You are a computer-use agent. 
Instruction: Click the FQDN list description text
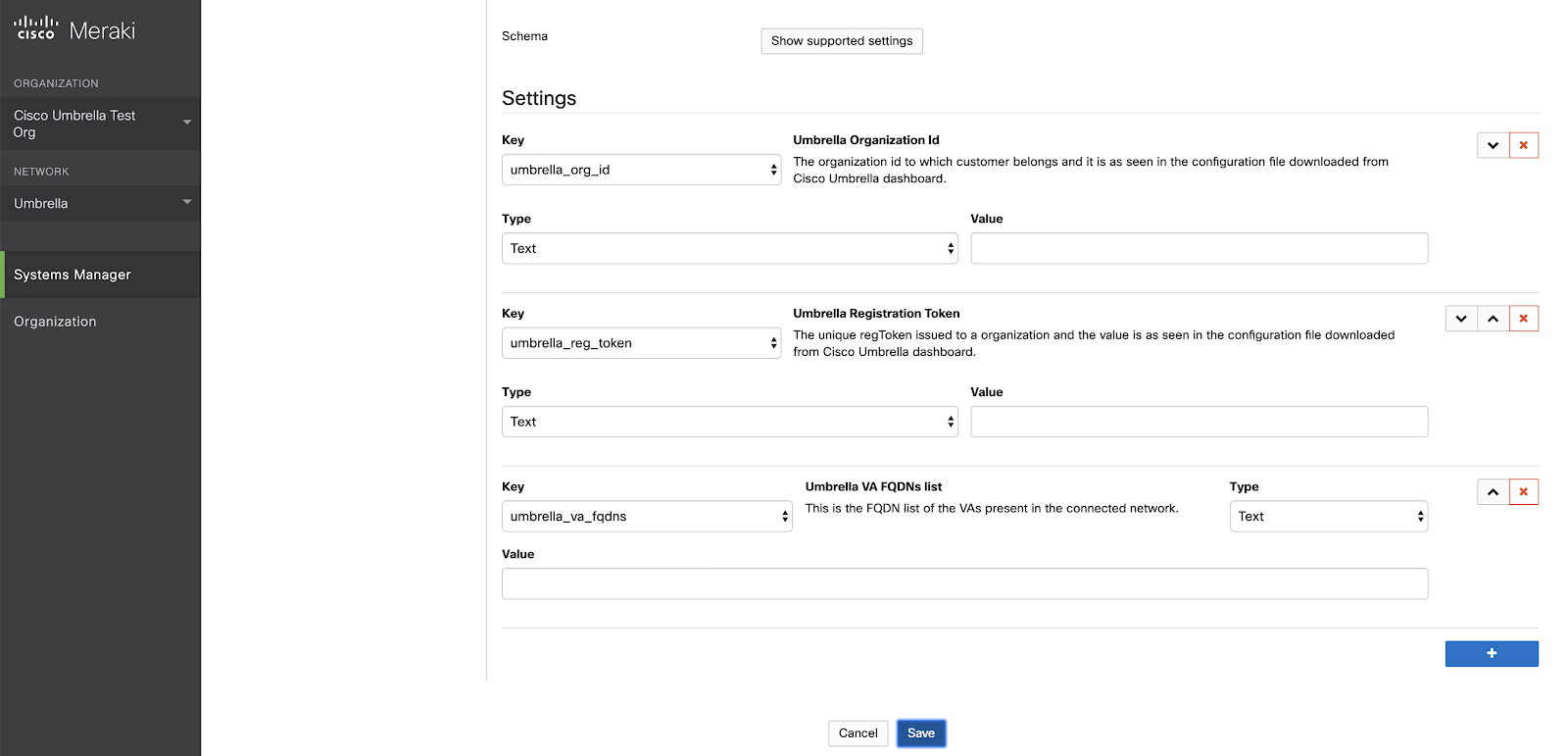(x=992, y=508)
